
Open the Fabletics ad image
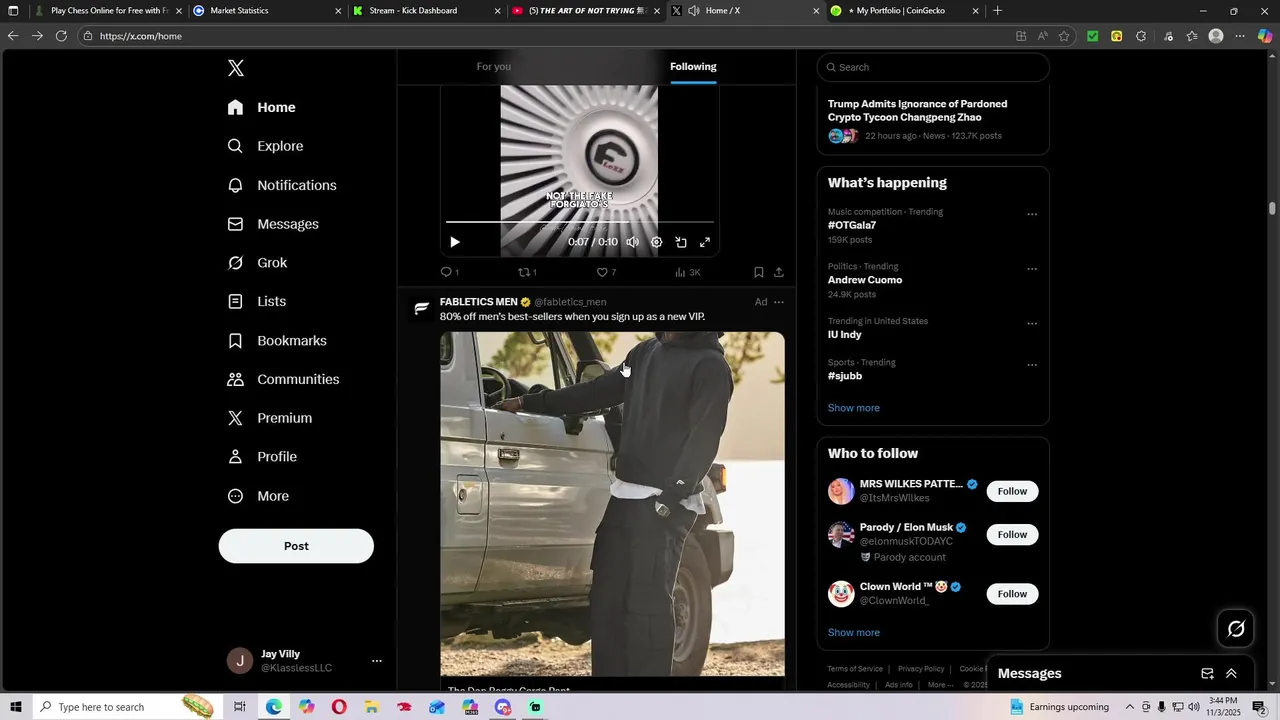pos(612,504)
